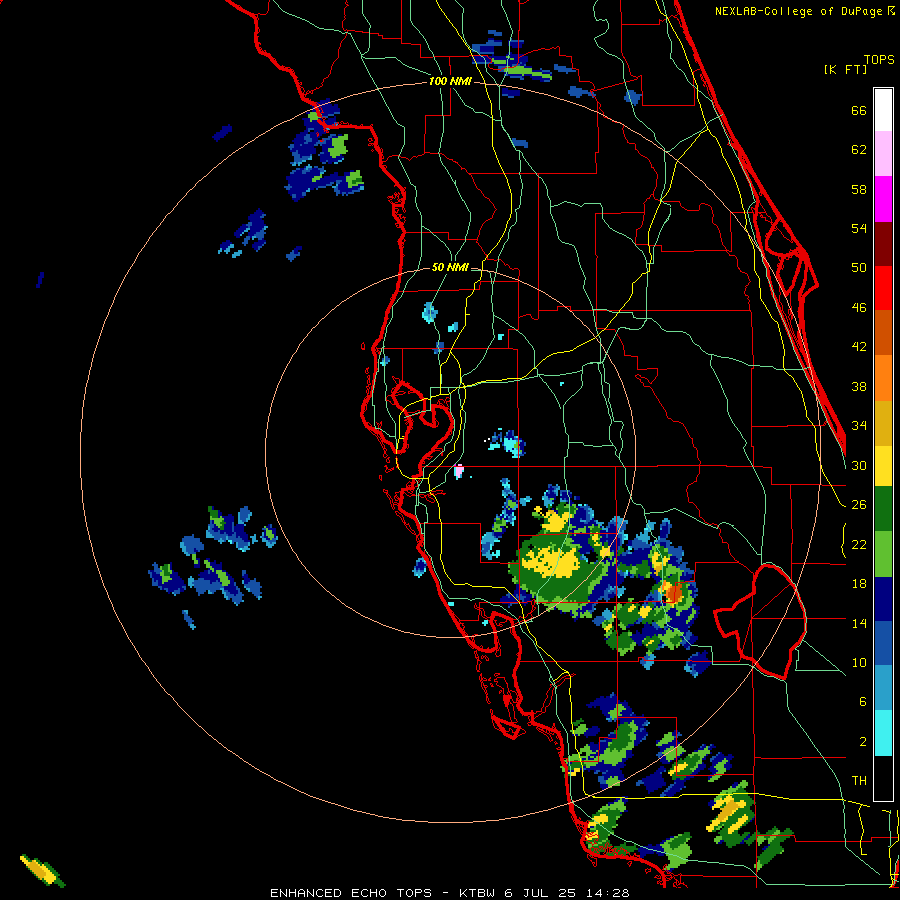Choose the navy blue legend swatch
Viewport: 900px width, 900px height.
click(x=883, y=599)
